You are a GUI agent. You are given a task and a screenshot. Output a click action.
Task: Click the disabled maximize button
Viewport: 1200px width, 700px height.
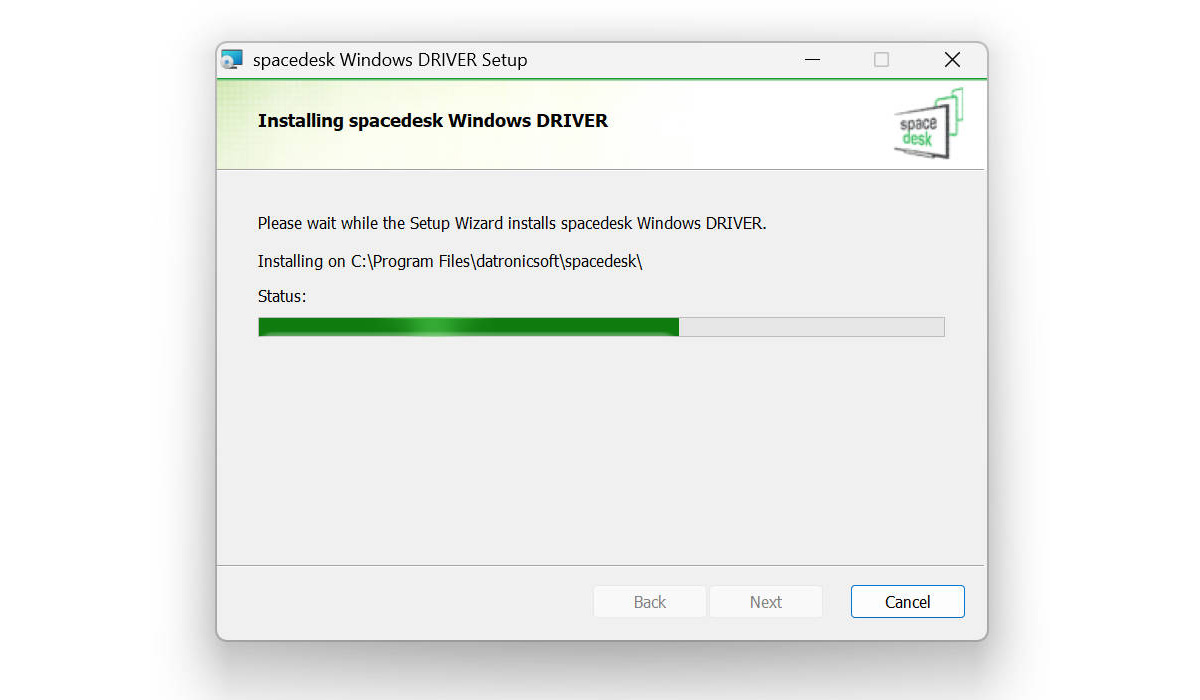coord(881,60)
